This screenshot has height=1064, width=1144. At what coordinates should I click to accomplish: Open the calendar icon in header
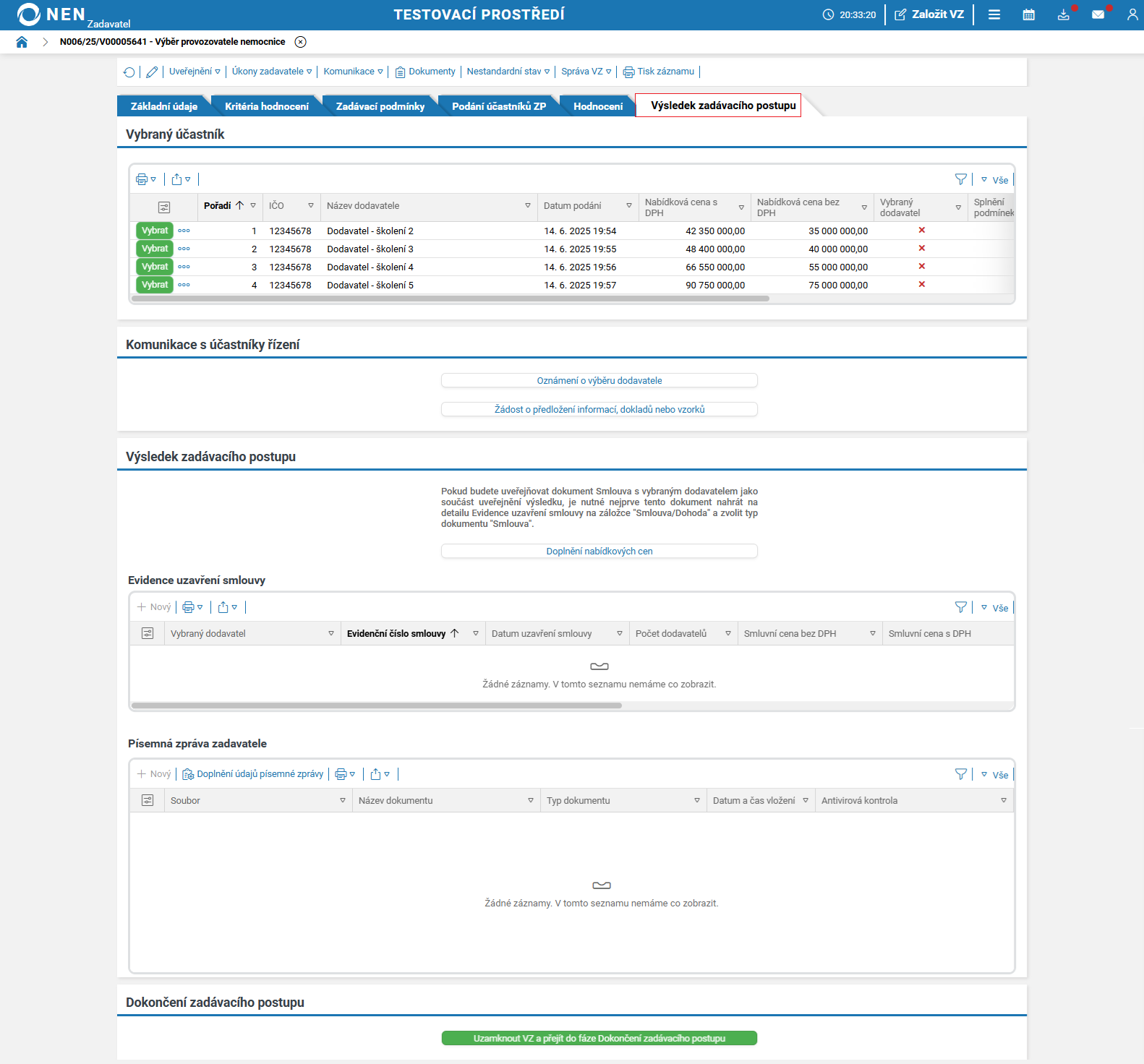[1028, 14]
